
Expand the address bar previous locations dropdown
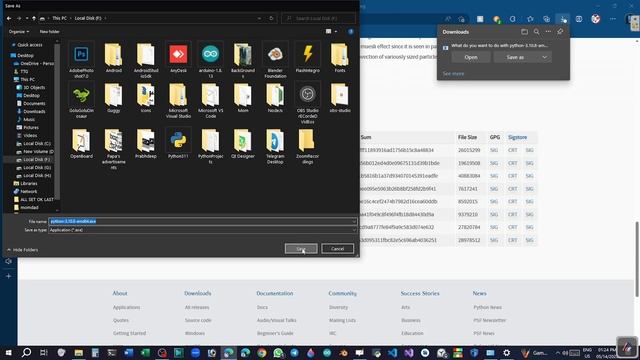(x=259, y=18)
